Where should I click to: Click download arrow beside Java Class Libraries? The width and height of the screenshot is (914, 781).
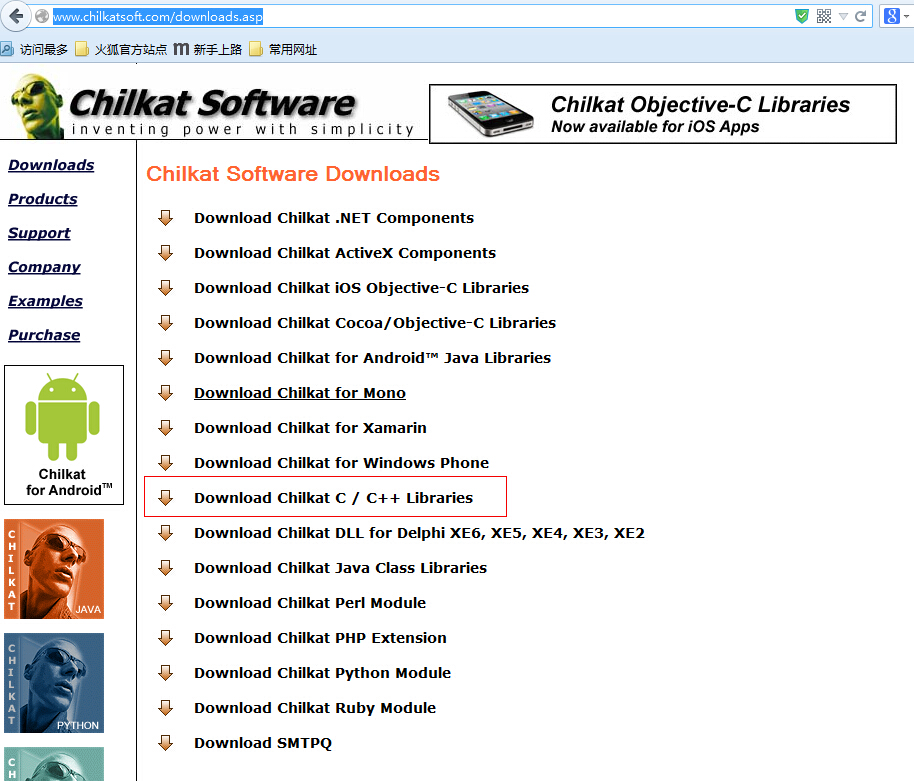coord(166,568)
